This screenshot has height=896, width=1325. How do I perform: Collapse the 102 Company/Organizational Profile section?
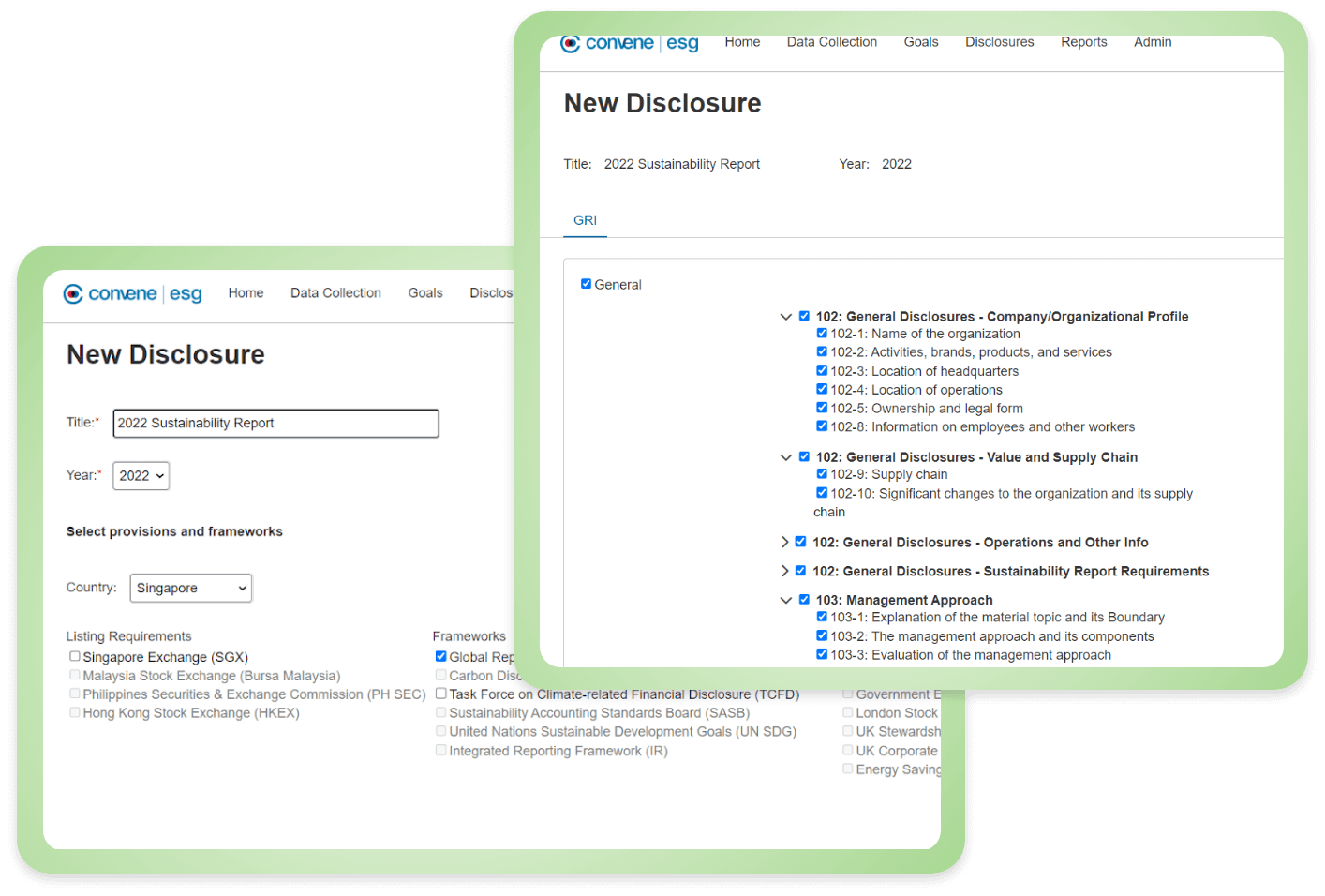[786, 317]
